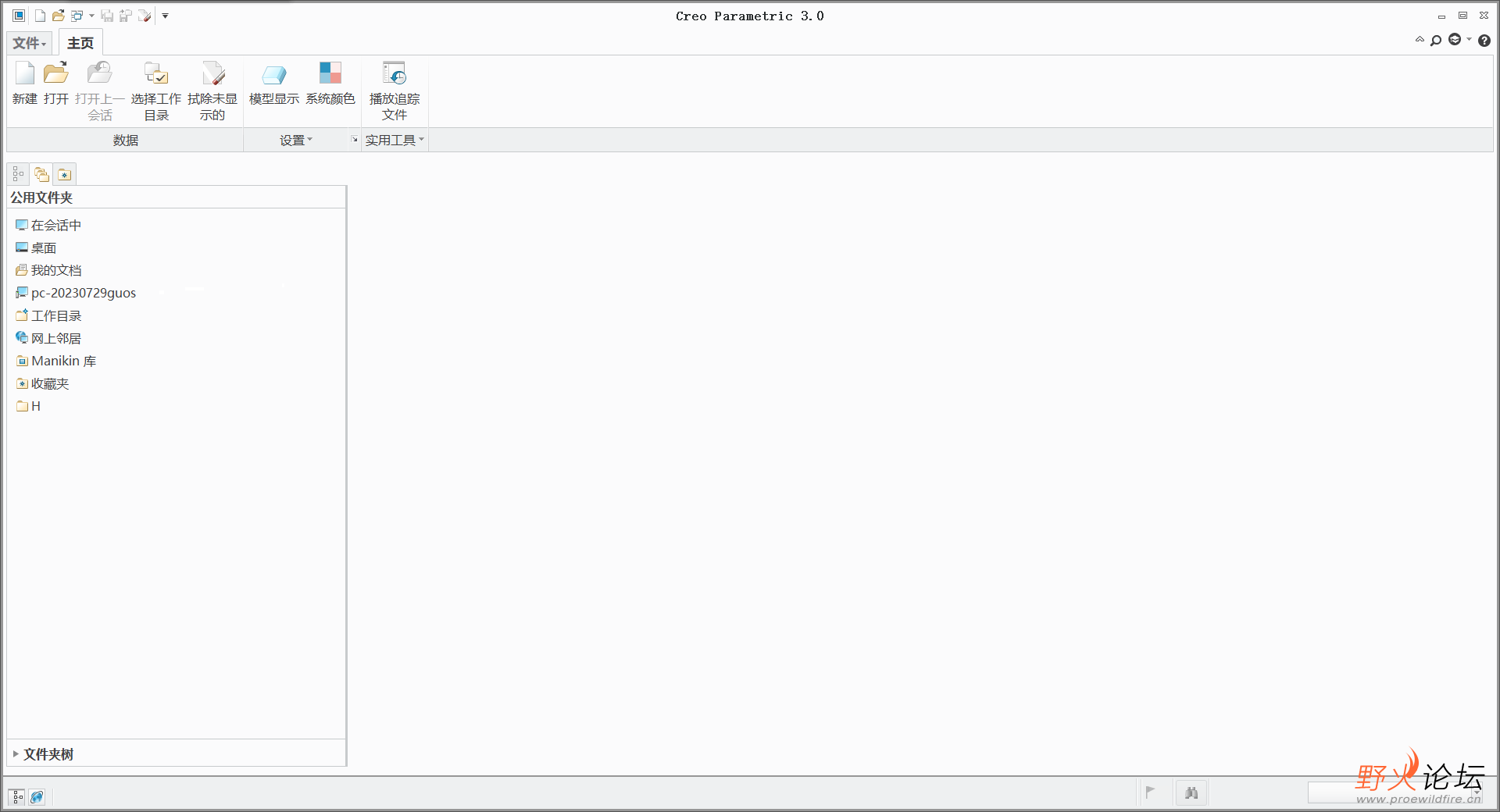Switch to the Model Tree navigator tab
Viewport: 1500px width, 812px height.
(x=18, y=174)
